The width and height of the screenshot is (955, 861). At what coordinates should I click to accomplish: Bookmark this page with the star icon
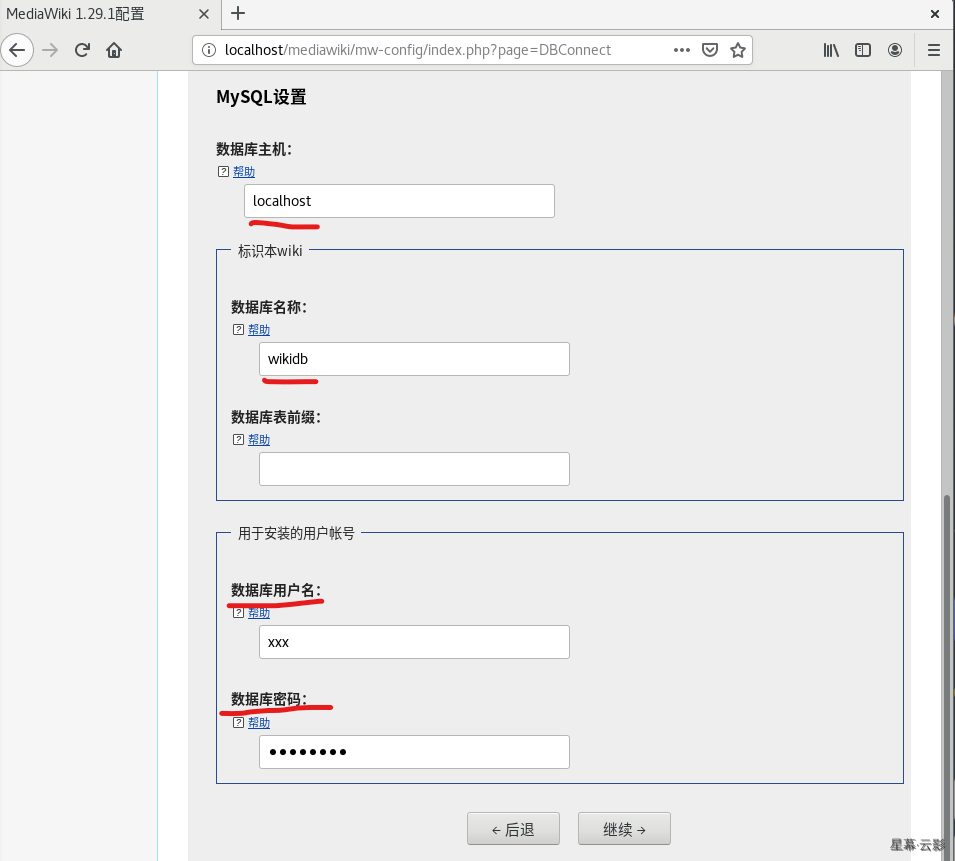coord(738,50)
